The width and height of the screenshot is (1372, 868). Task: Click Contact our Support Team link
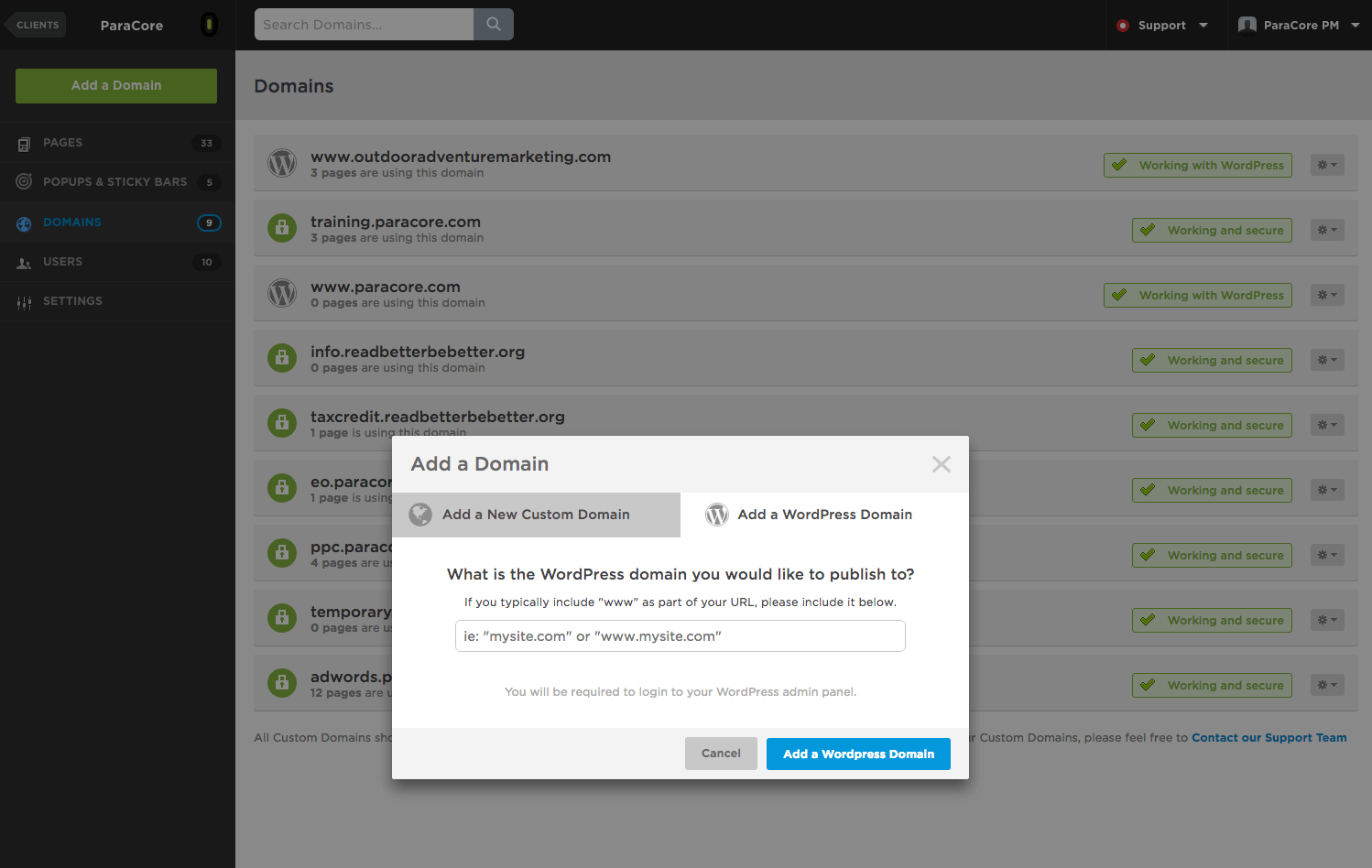tap(1269, 738)
